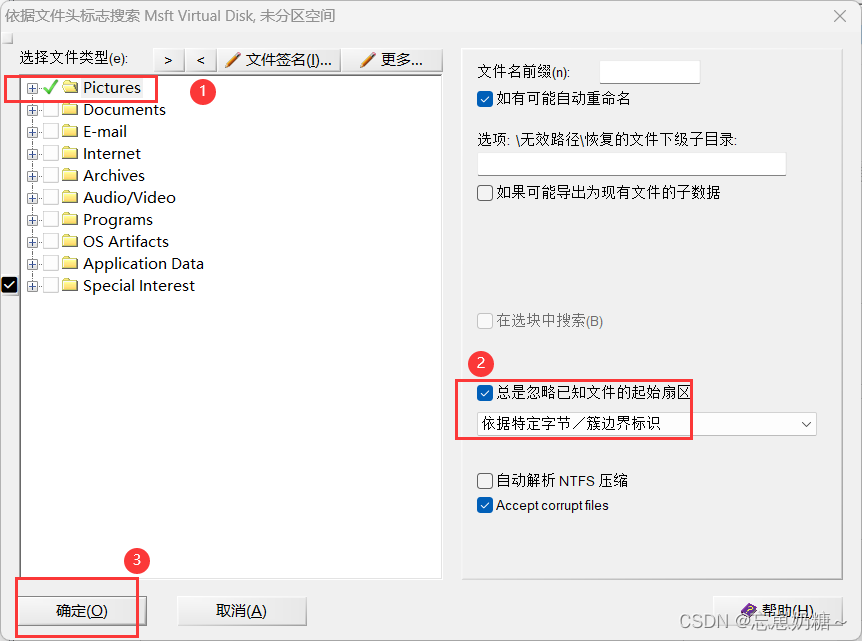Click the 帮助 help book icon
Image resolution: width=862 pixels, height=641 pixels.
pos(749,610)
